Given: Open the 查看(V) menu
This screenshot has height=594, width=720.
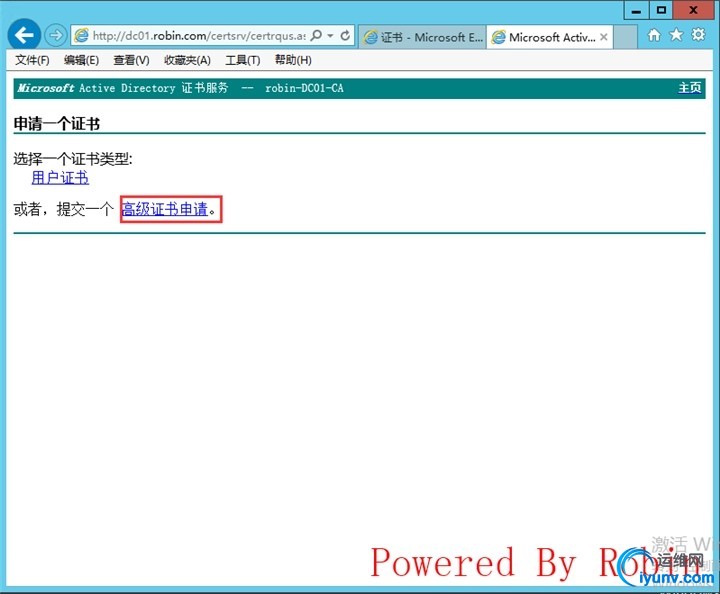Looking at the screenshot, I should click(131, 60).
